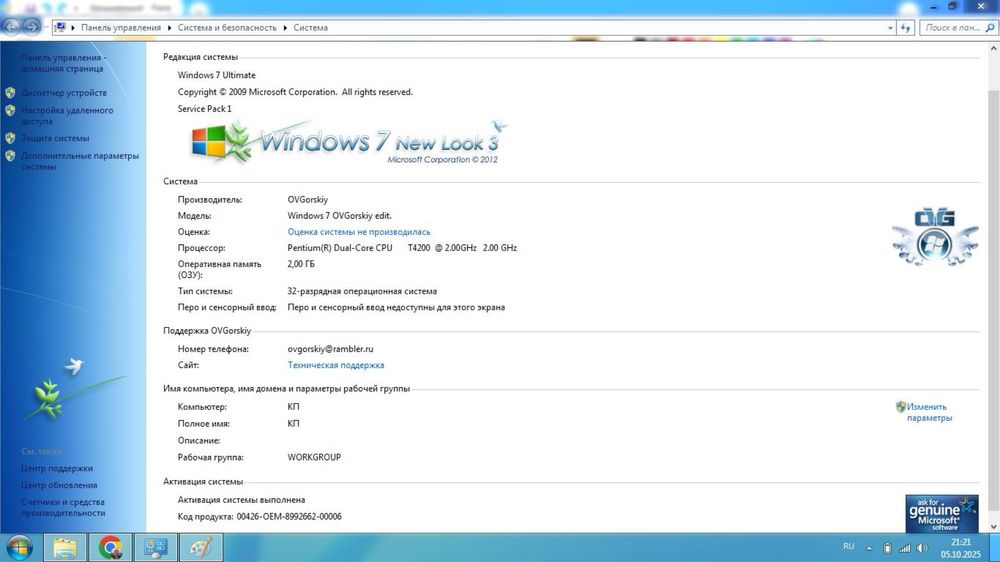Click 32-разрядная операционная система text
Screen dimensions: 1000x562
pos(362,291)
